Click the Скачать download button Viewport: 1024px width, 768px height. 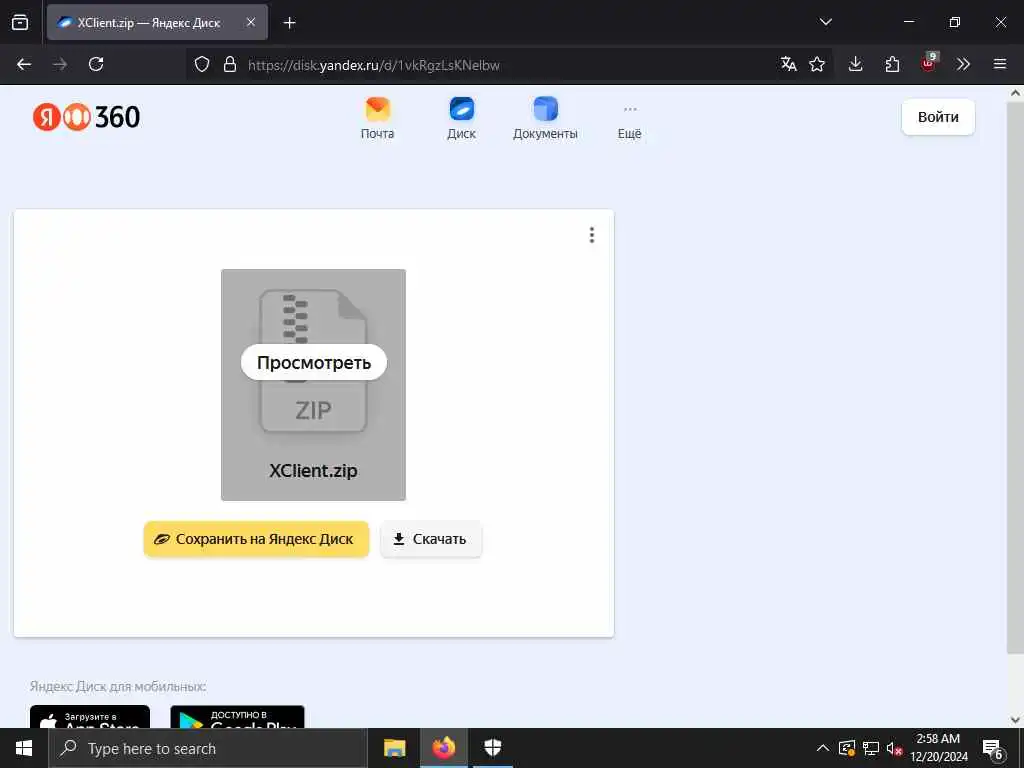(431, 539)
